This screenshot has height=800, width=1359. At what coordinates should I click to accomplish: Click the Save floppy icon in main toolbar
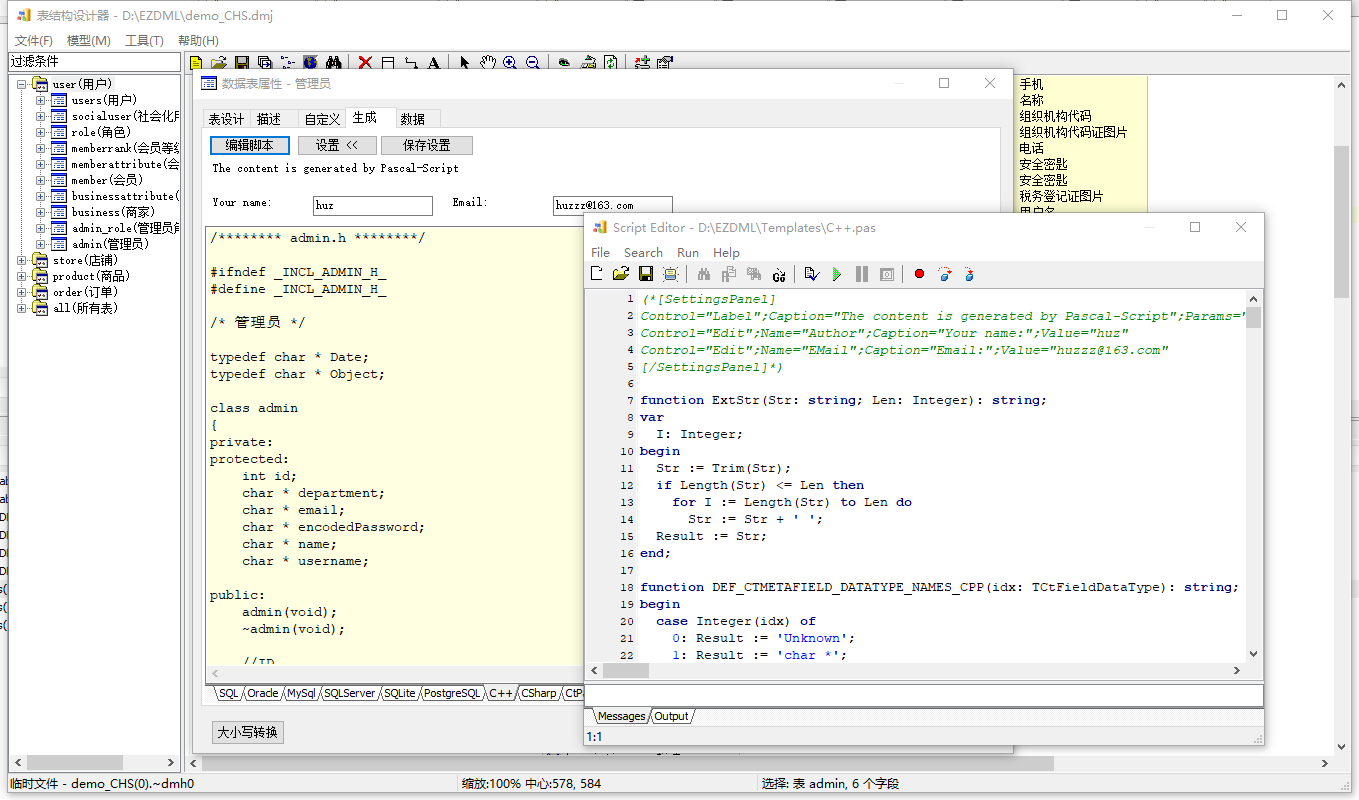coord(241,62)
